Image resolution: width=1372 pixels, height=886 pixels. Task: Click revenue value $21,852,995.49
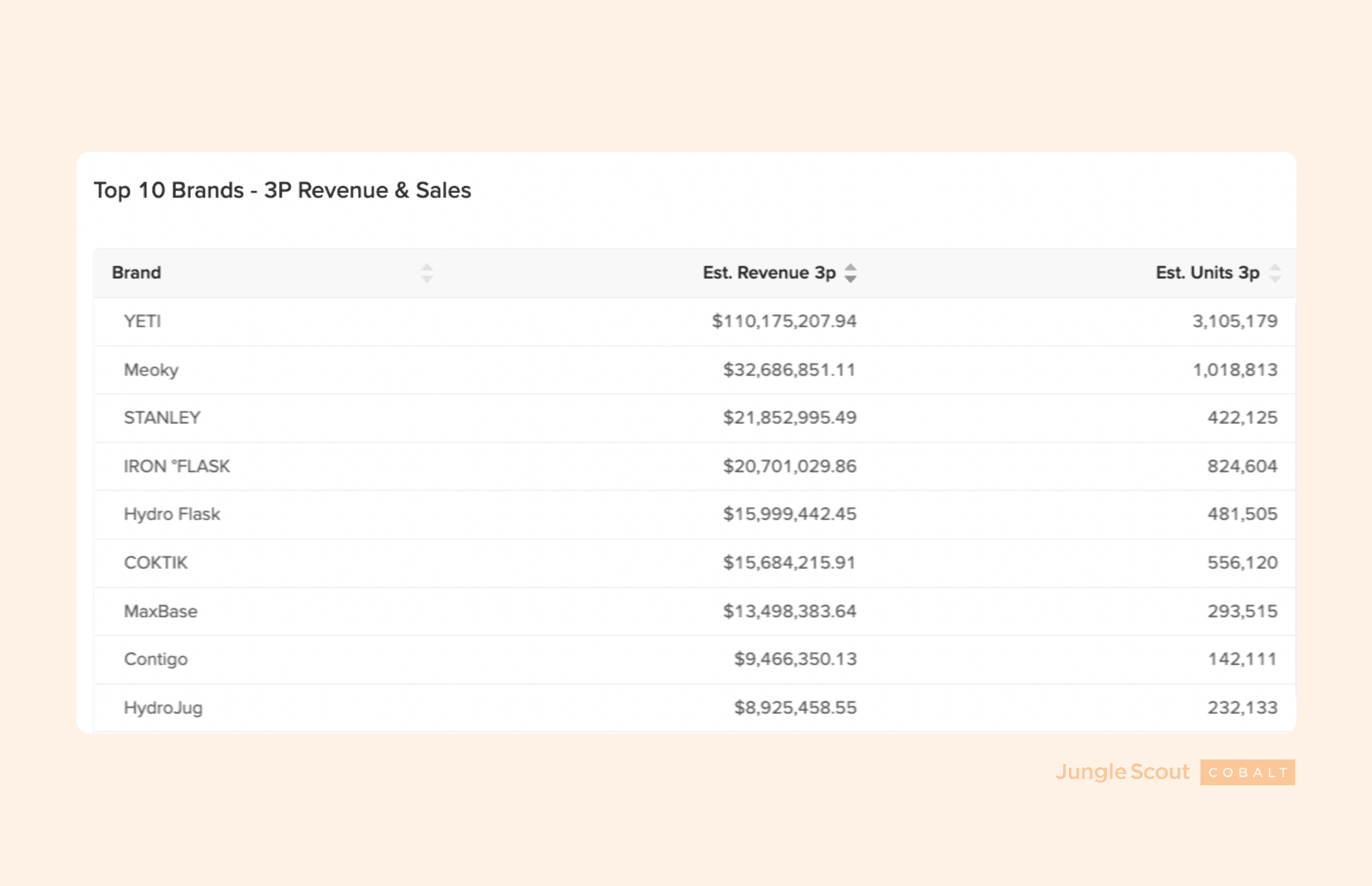point(790,418)
